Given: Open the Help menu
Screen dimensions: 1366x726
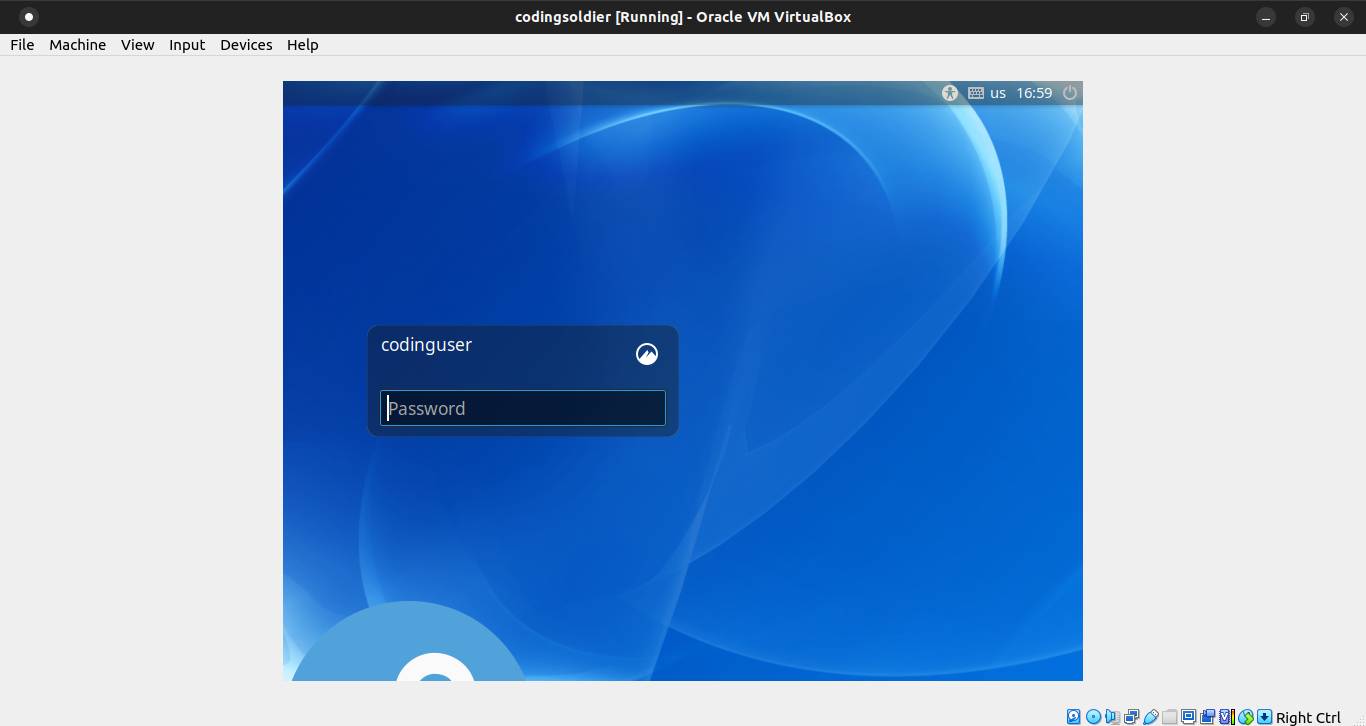Looking at the screenshot, I should [x=302, y=45].
